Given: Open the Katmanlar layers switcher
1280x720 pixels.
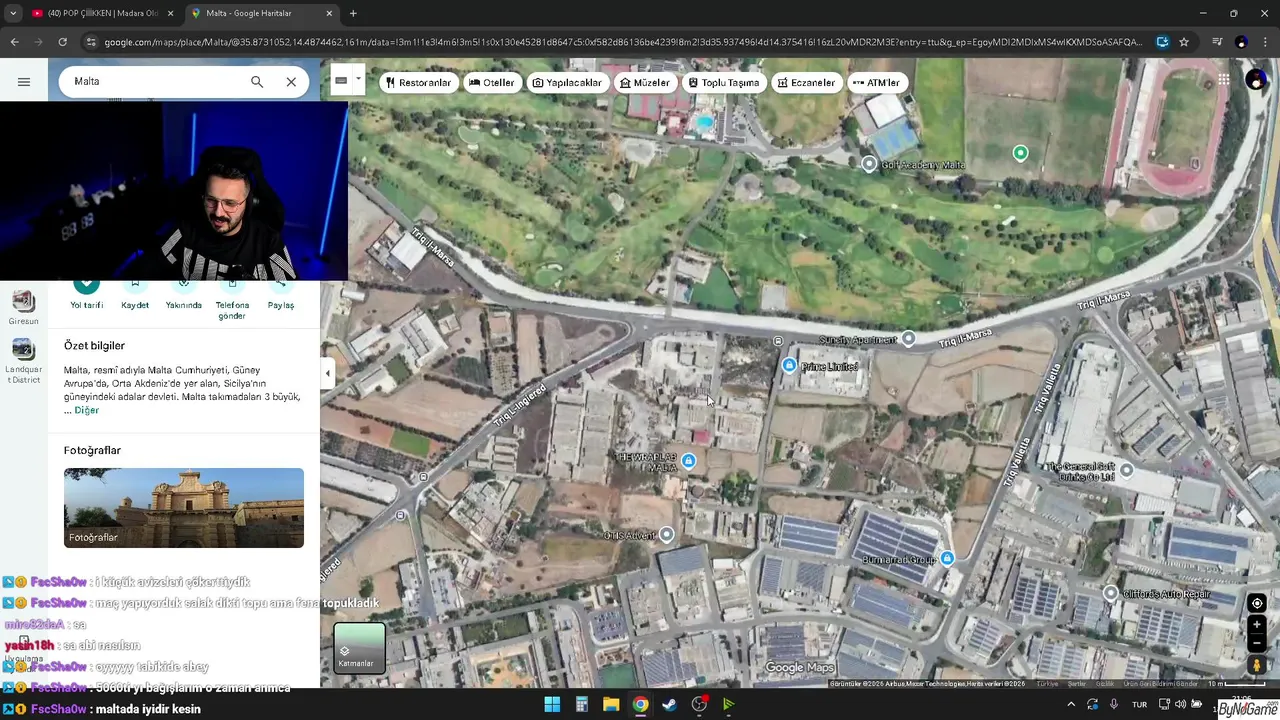Looking at the screenshot, I should [359, 647].
